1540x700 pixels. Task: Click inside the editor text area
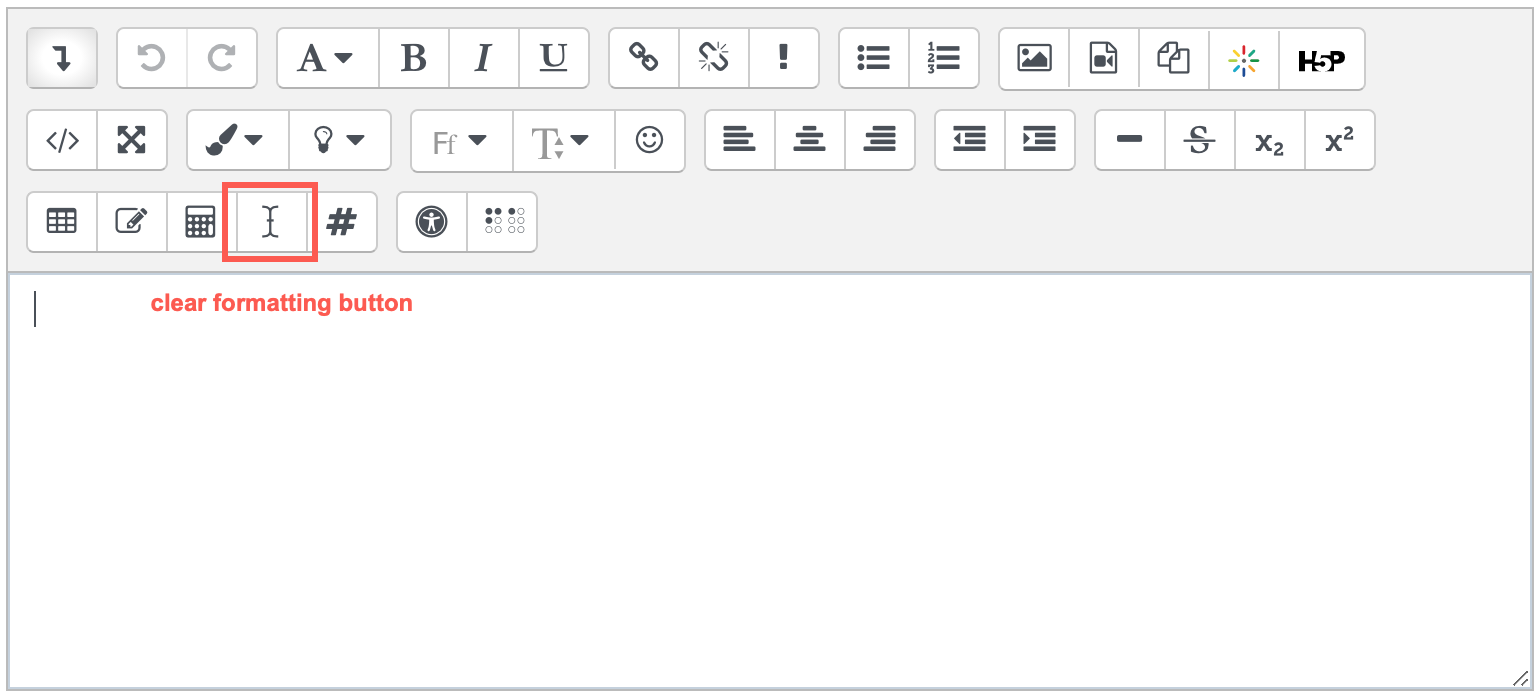[x=770, y=480]
